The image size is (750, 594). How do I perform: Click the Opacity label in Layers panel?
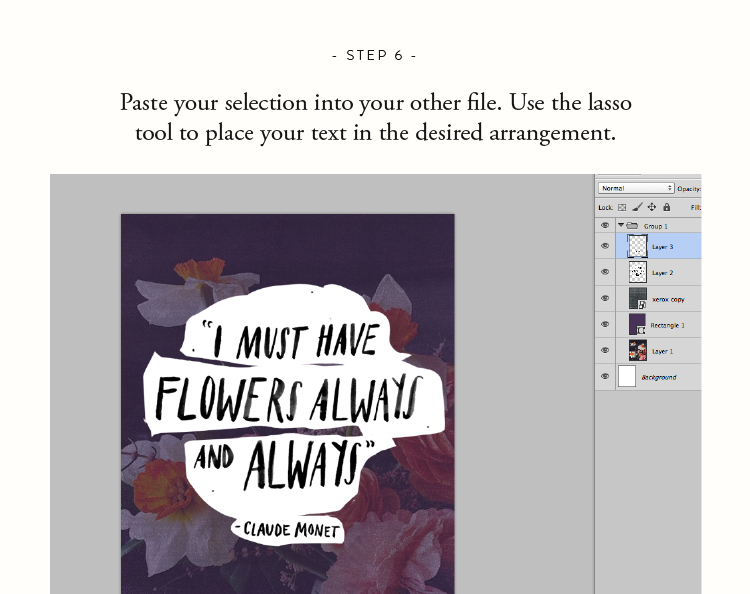tap(689, 189)
